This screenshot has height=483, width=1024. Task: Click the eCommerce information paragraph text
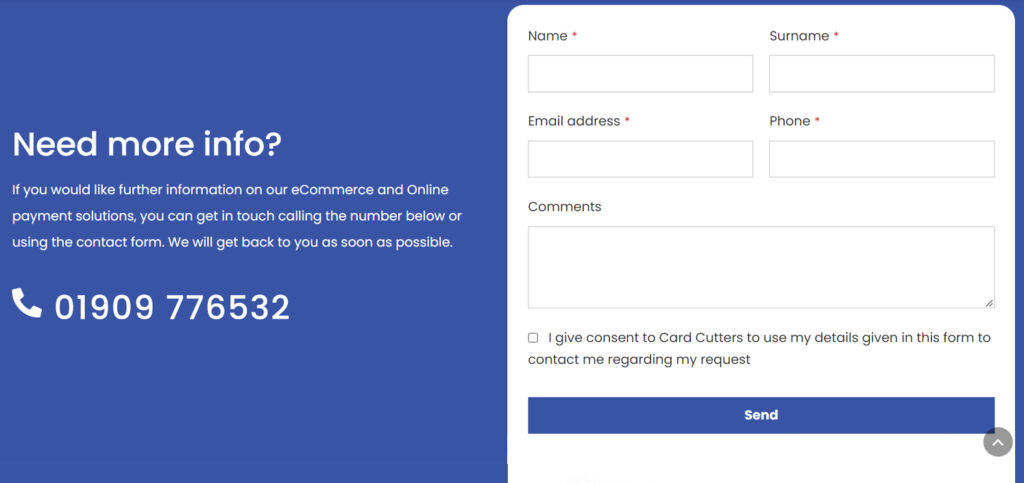(x=237, y=216)
